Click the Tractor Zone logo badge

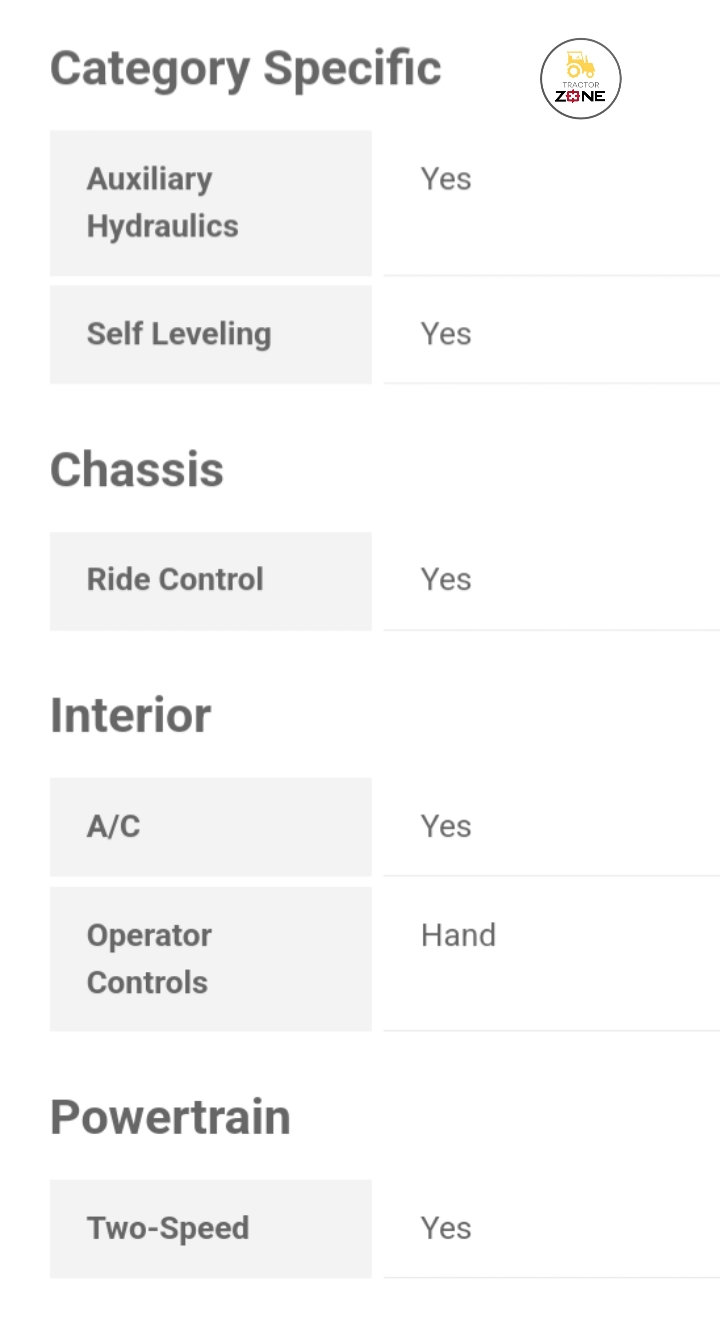coord(580,79)
